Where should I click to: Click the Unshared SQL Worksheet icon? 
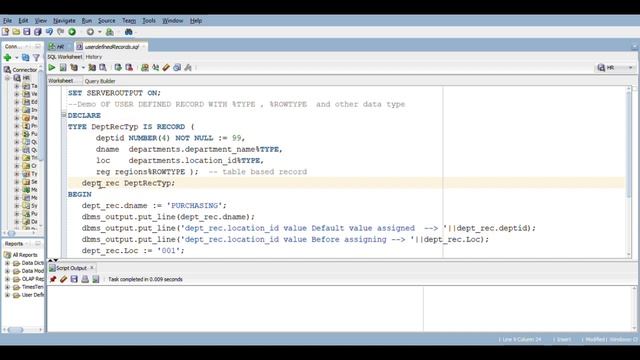(144, 67)
